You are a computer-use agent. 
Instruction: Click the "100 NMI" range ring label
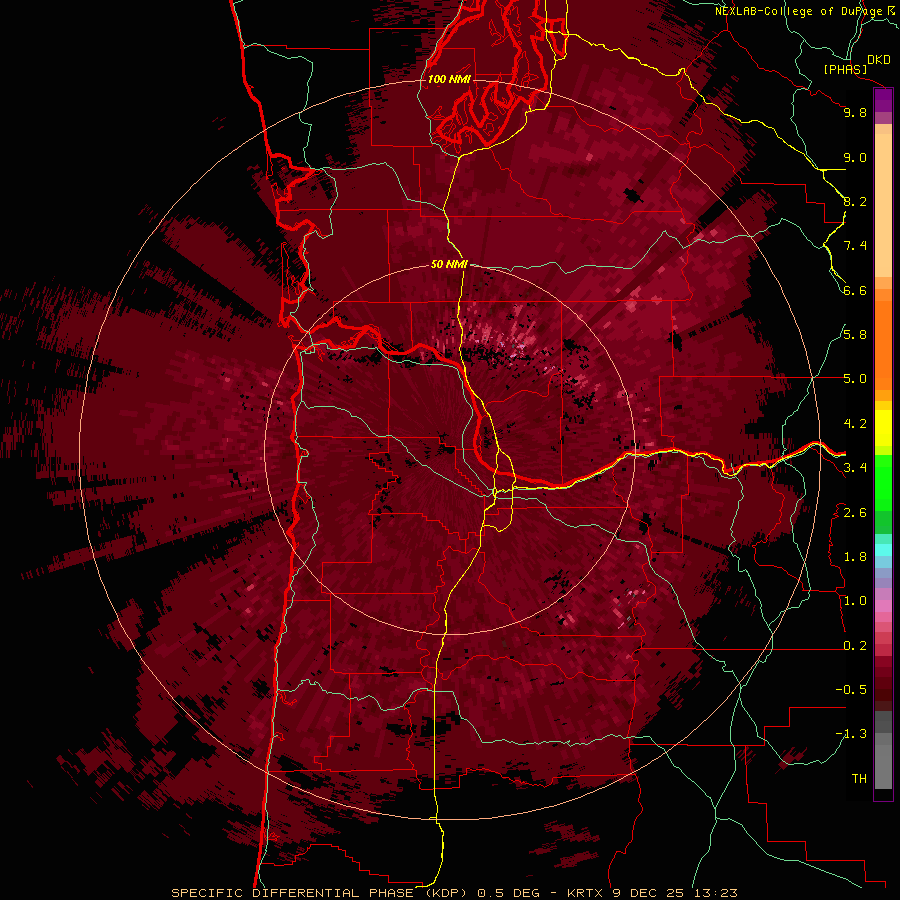coord(449,79)
